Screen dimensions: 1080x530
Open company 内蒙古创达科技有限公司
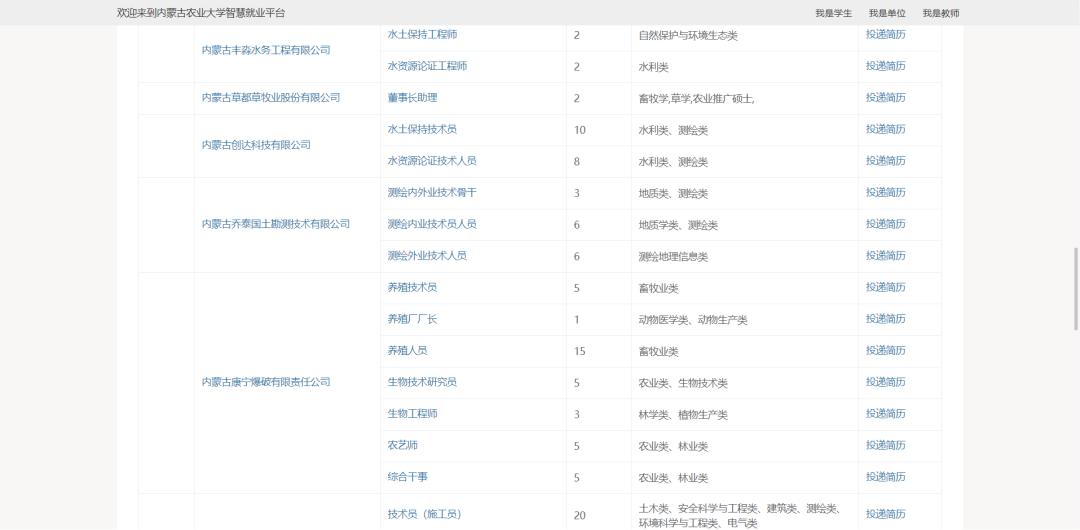click(x=256, y=145)
